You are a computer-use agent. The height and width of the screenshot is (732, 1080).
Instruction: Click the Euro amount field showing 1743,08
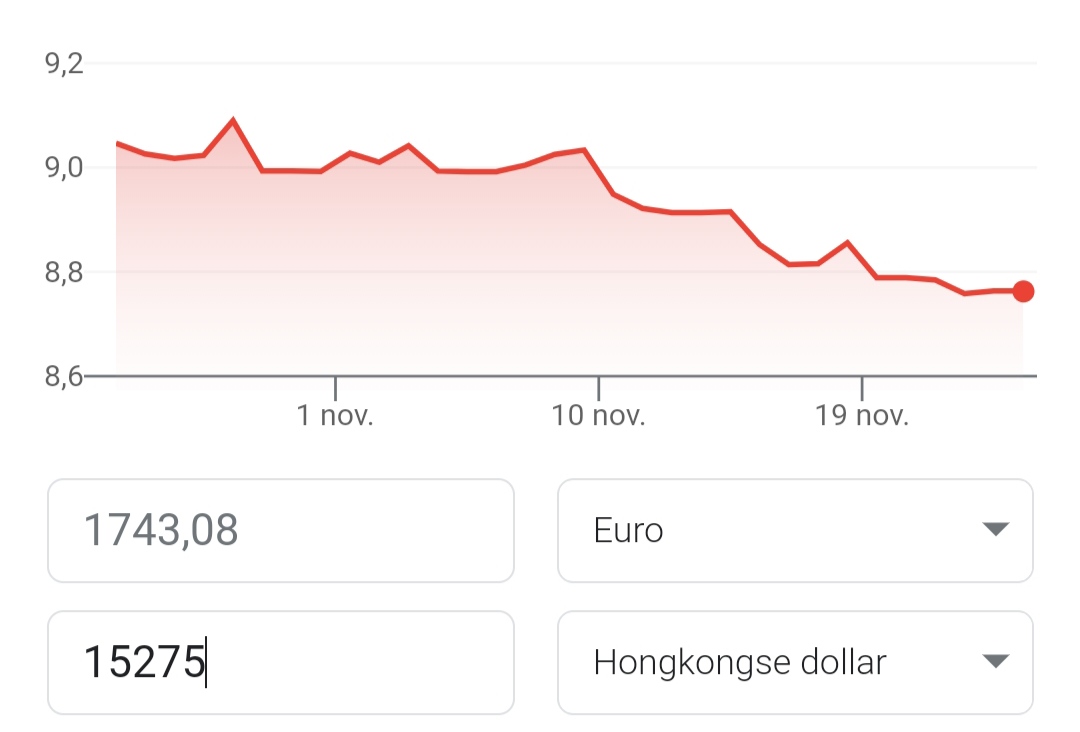coord(280,530)
